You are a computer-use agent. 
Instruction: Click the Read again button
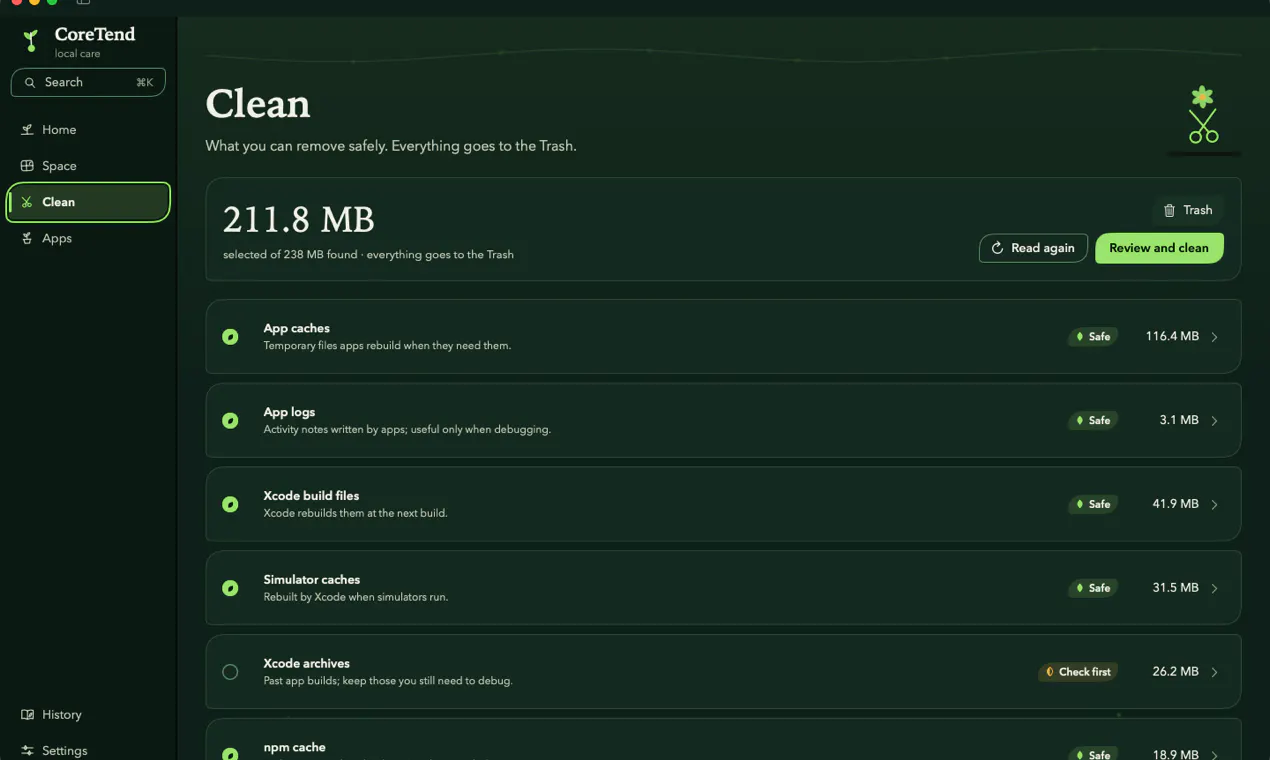point(1033,248)
